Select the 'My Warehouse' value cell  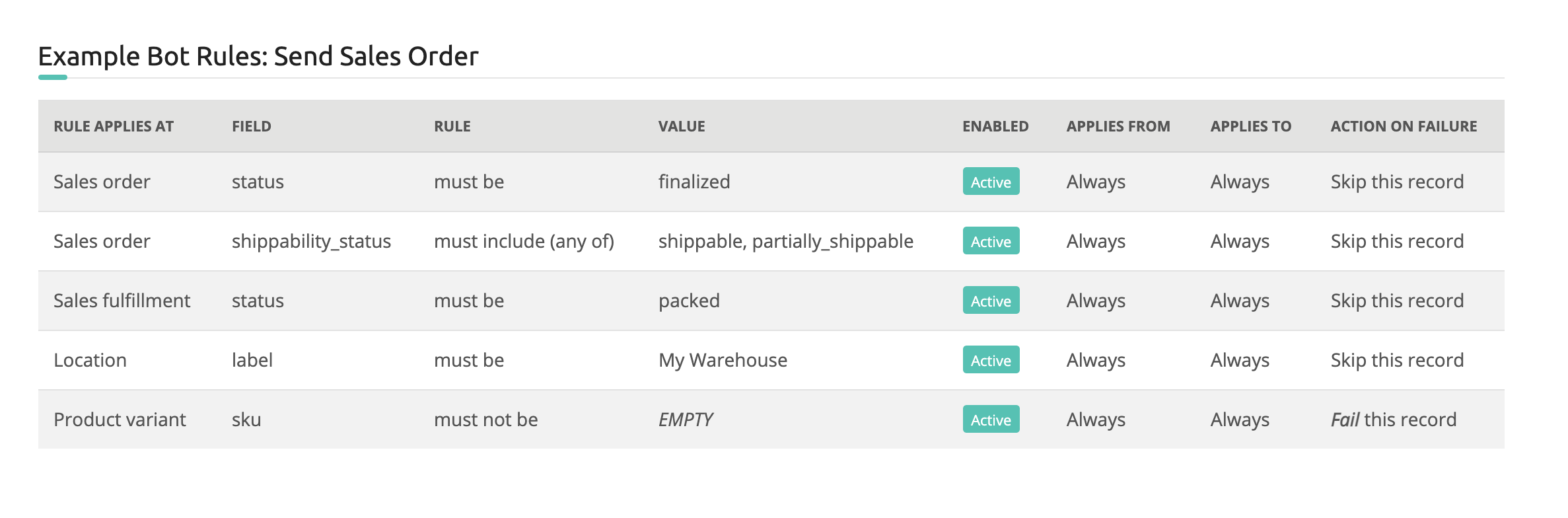click(723, 361)
